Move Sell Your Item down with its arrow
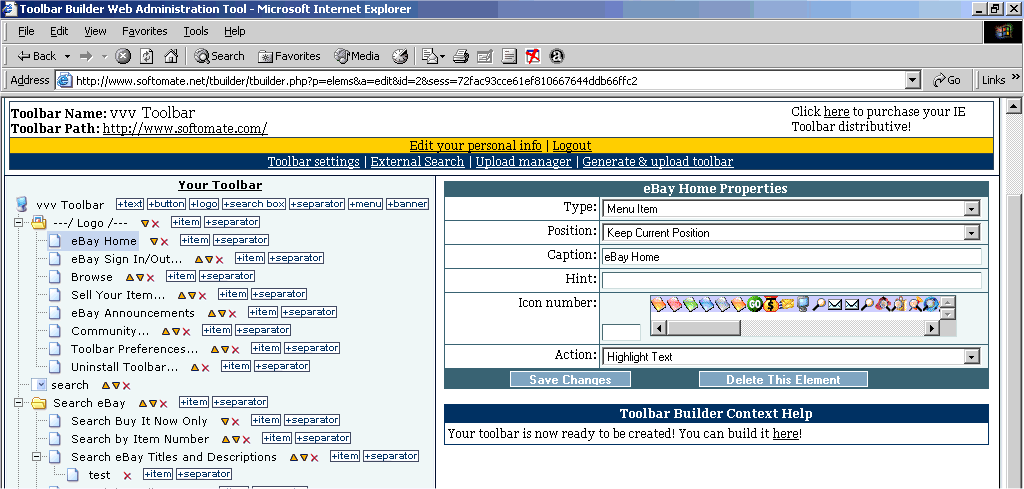The height and width of the screenshot is (489, 1024). [193, 296]
